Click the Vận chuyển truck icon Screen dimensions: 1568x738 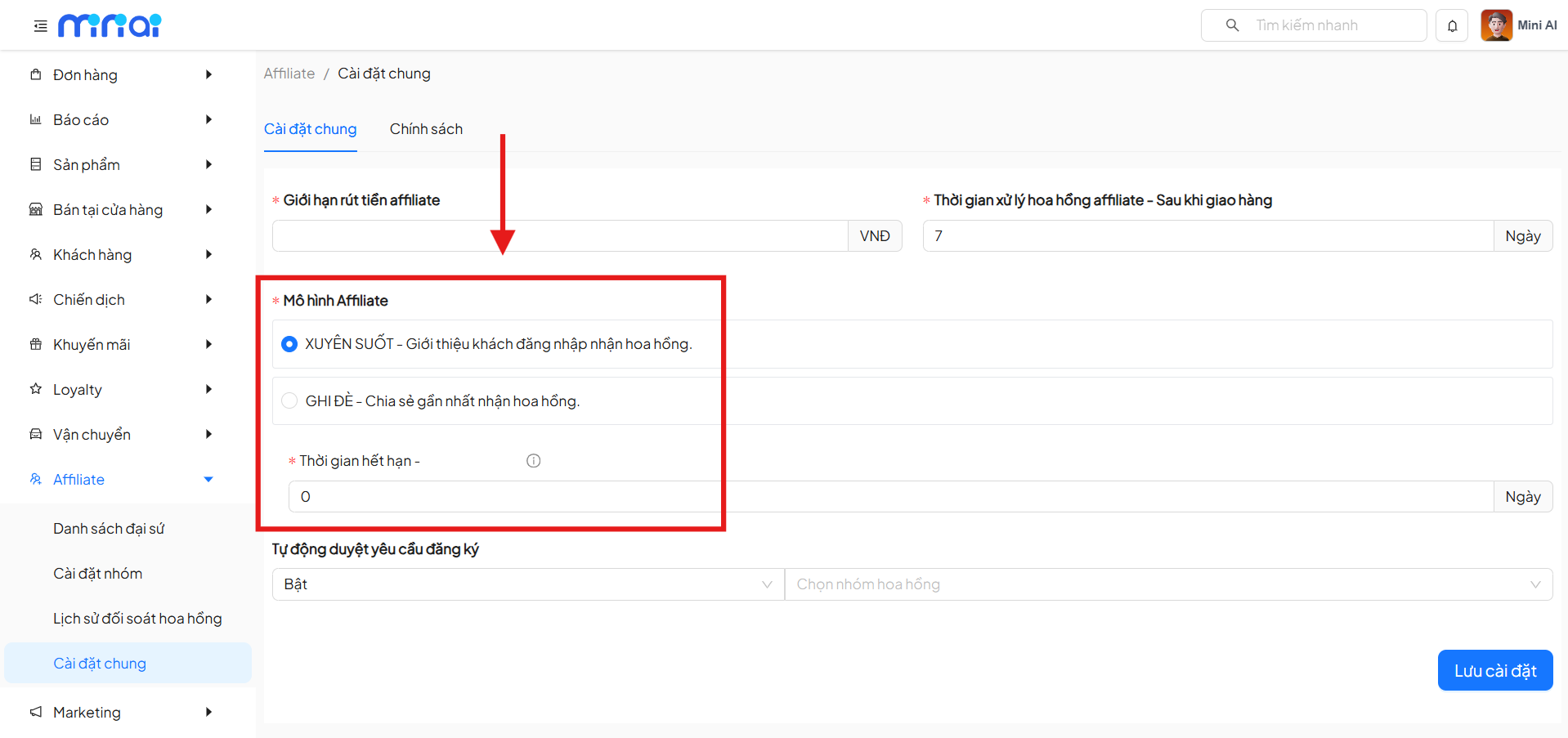[x=36, y=434]
